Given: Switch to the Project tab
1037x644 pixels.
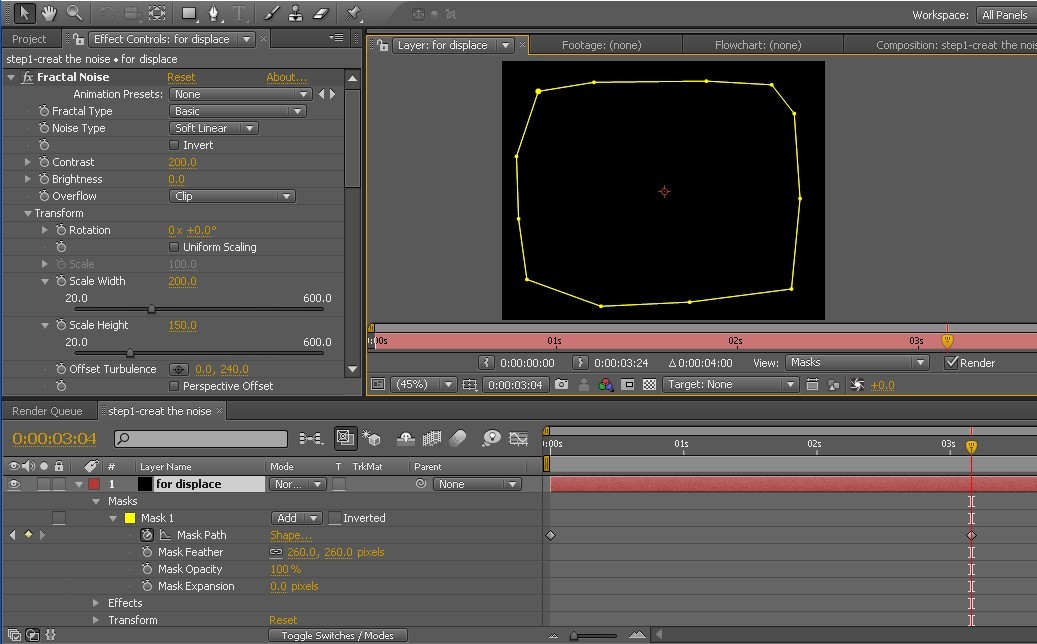Looking at the screenshot, I should (29, 39).
